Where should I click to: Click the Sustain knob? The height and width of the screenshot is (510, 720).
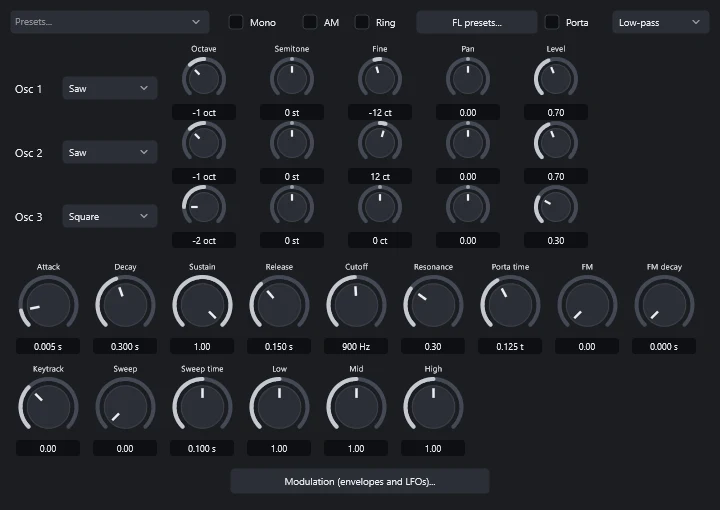202,305
